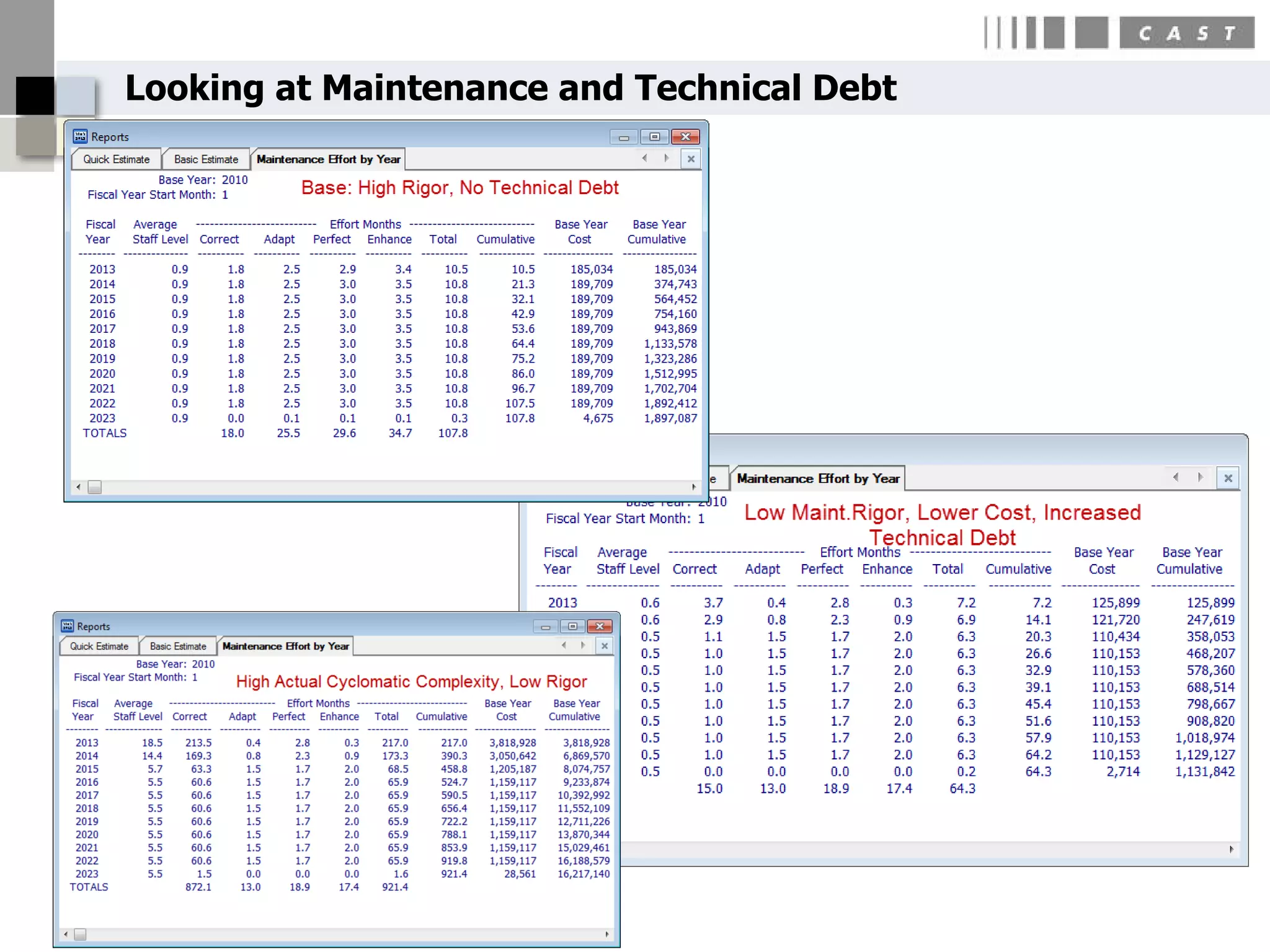Click 64.3 total in right window totals row
This screenshot has width=1270, height=952.
(962, 788)
